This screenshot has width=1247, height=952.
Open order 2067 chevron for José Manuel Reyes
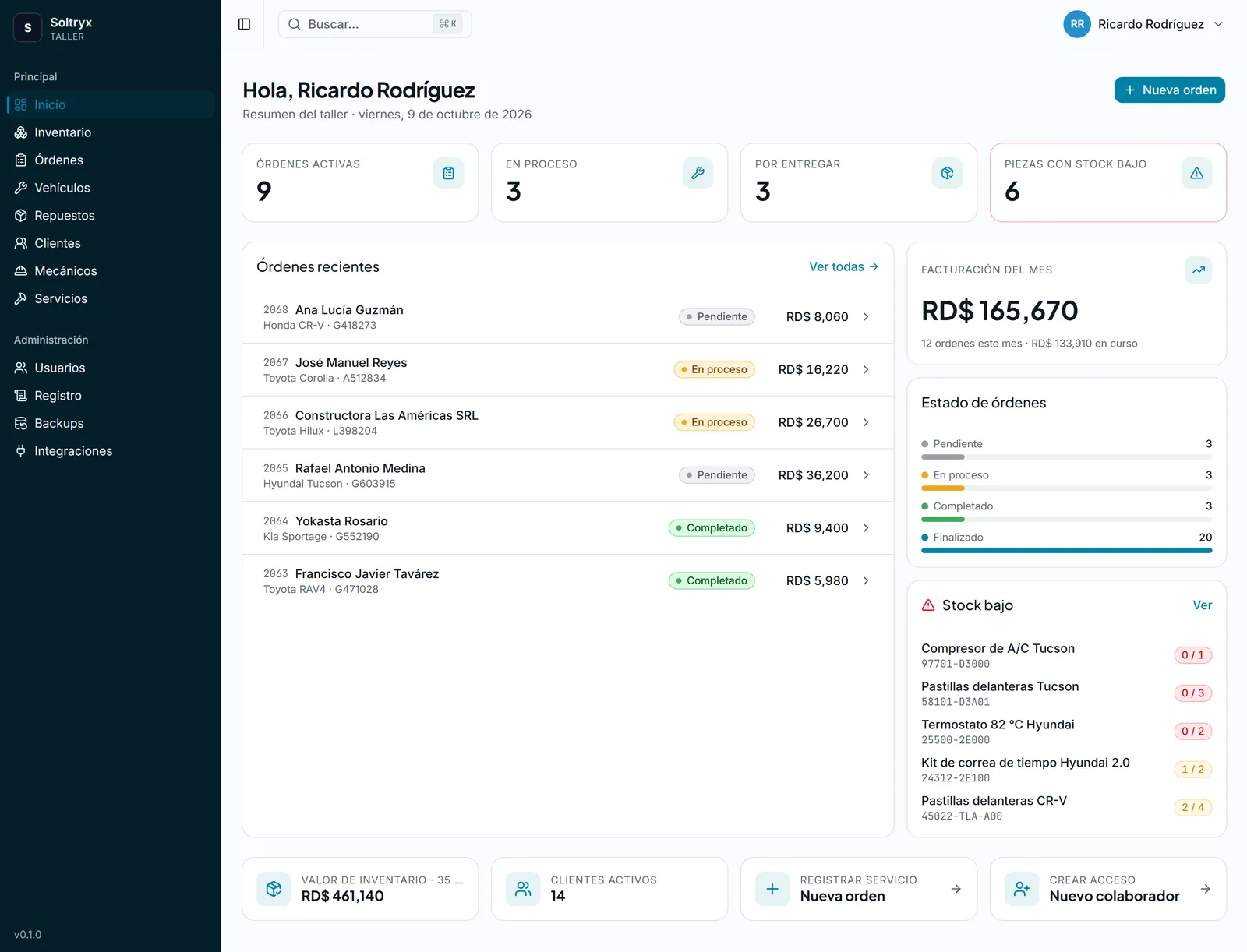[x=866, y=369]
